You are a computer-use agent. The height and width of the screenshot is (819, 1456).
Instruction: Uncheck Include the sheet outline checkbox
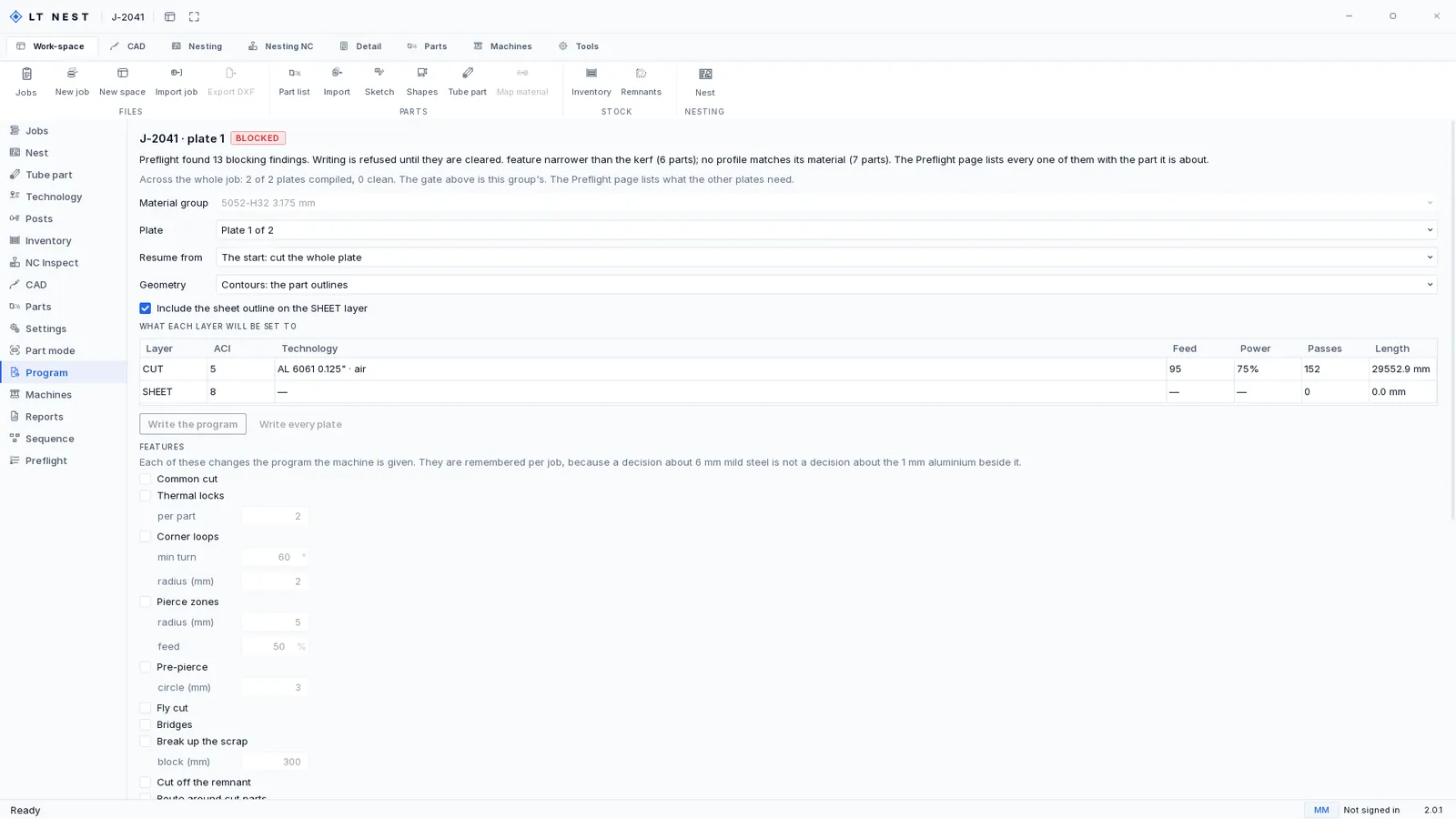tap(146, 308)
